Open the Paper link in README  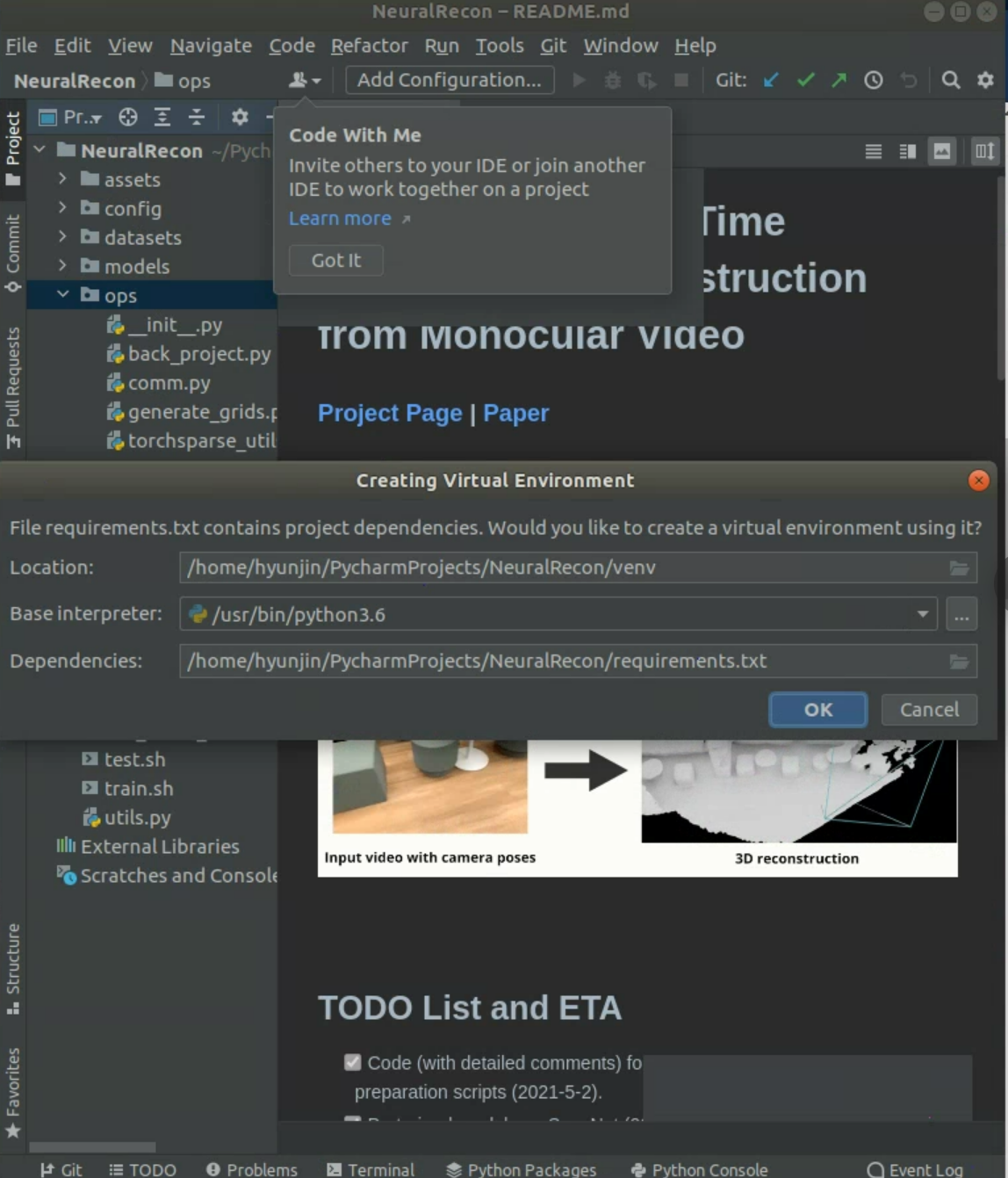[516, 413]
